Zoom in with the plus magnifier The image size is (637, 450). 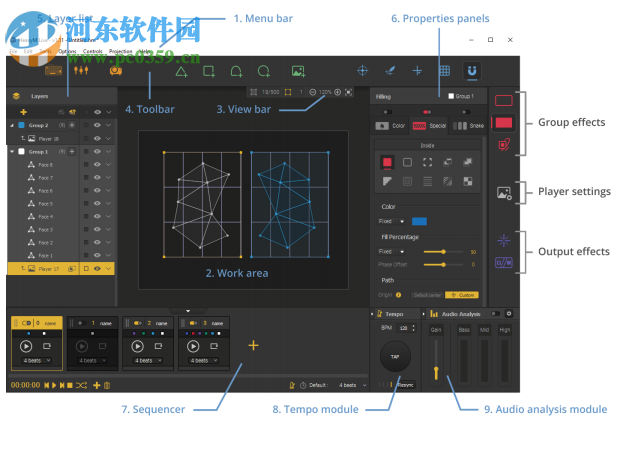pos(337,92)
